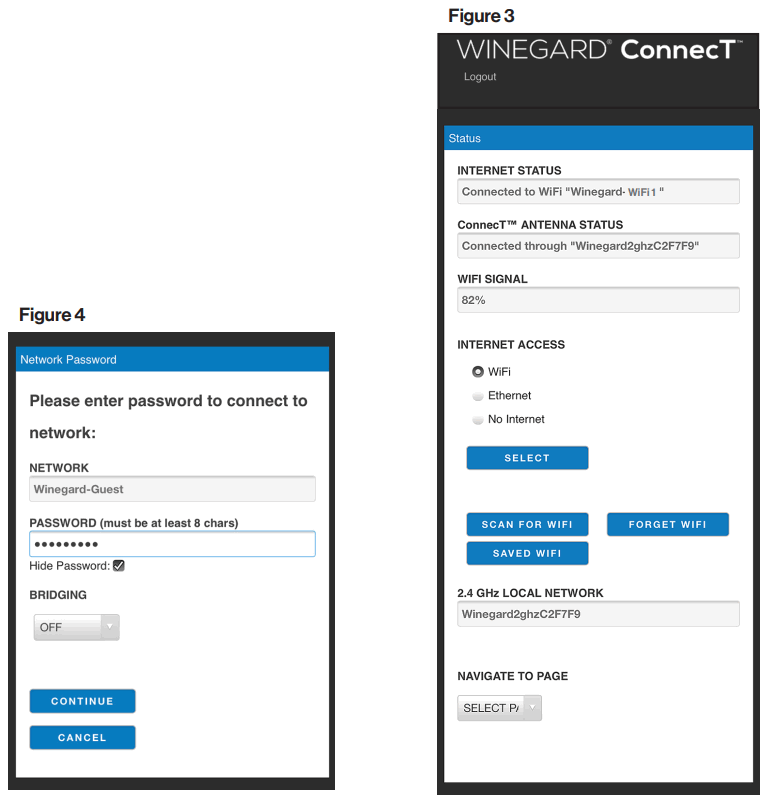This screenshot has height=798, width=762.
Task: Click the ConnecT Antenna Status field
Action: click(598, 246)
